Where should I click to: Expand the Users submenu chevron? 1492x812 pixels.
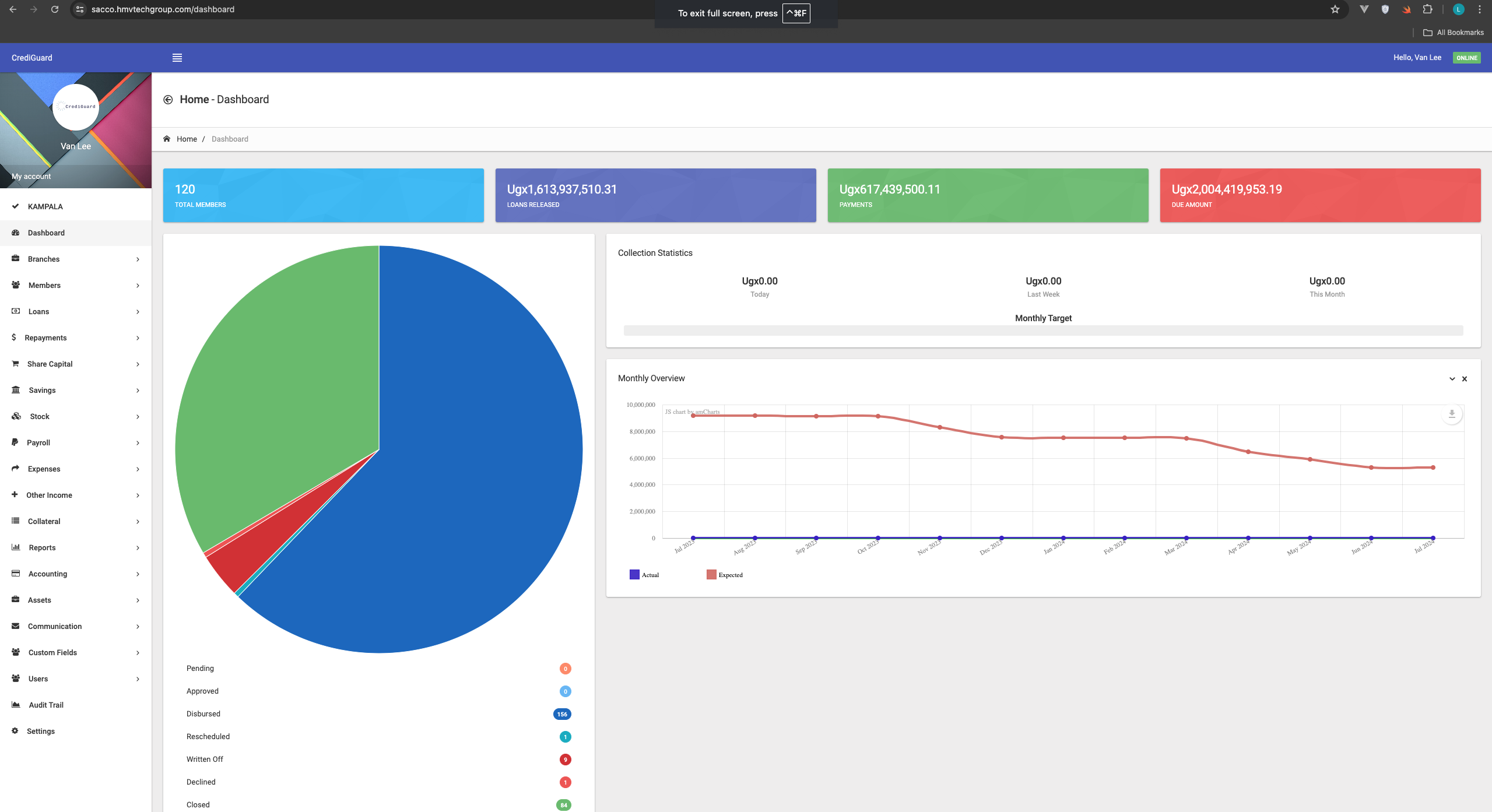click(x=138, y=679)
